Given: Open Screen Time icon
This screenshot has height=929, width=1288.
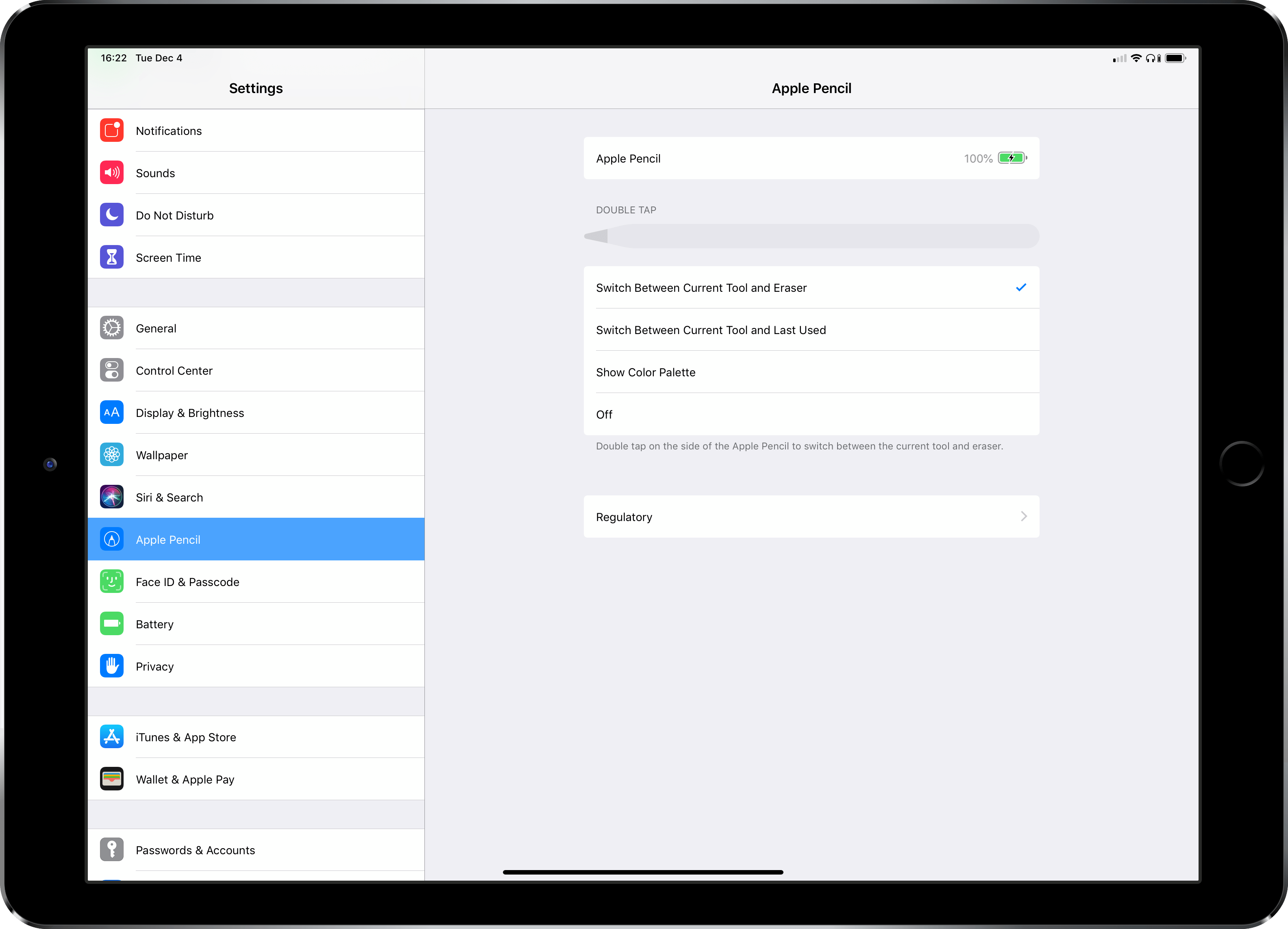Looking at the screenshot, I should coord(111,257).
